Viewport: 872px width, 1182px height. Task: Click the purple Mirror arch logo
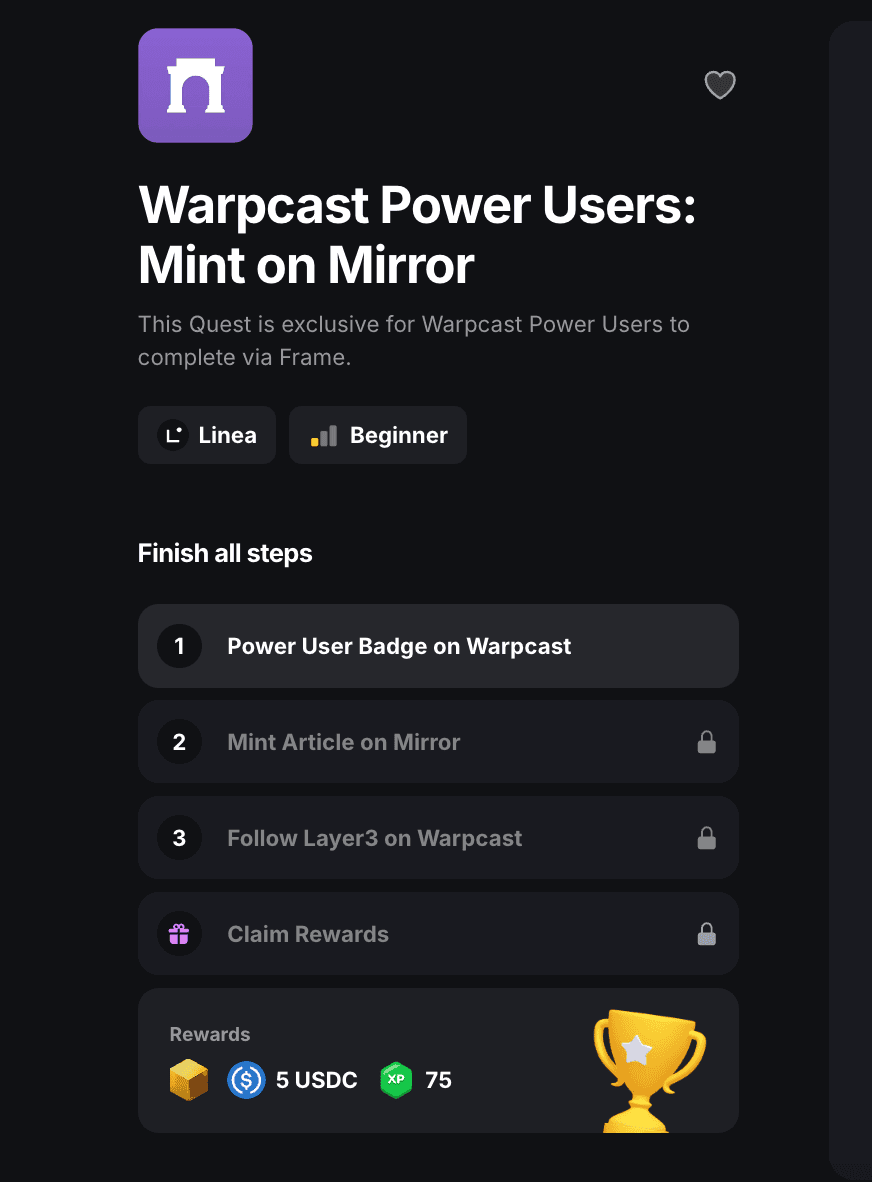(195, 85)
